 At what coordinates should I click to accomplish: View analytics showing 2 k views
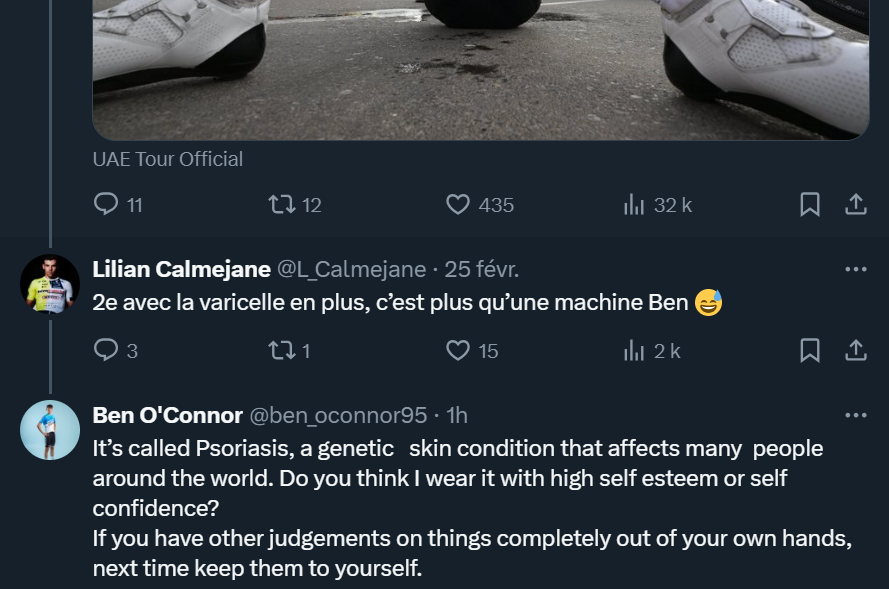pyautogui.click(x=634, y=350)
